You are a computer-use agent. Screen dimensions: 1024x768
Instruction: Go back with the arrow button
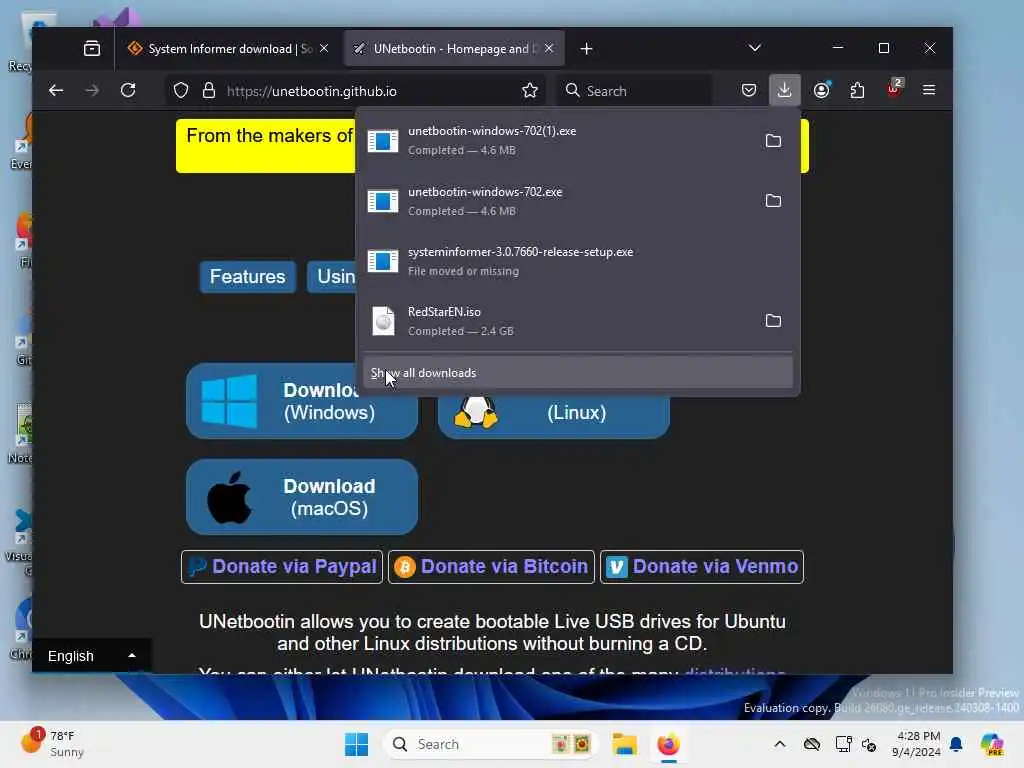(x=56, y=91)
